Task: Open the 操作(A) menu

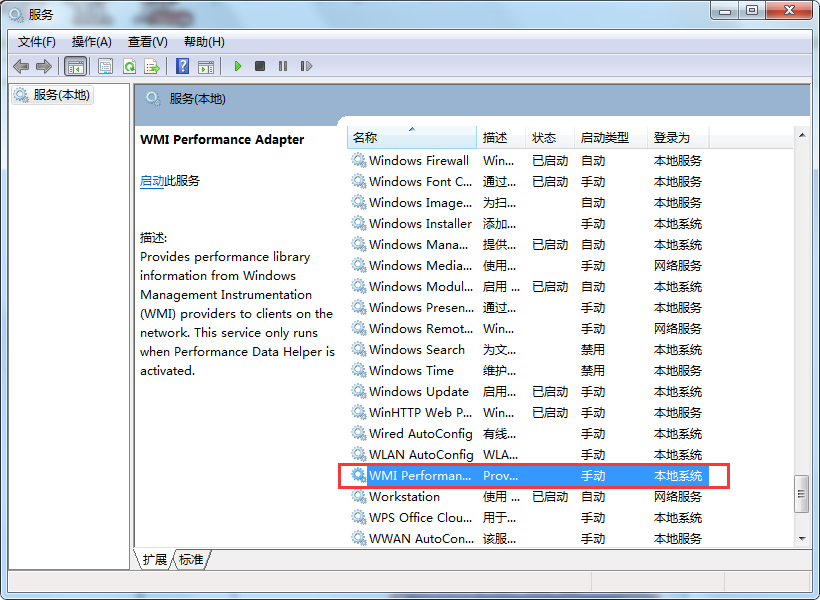Action: tap(92, 42)
